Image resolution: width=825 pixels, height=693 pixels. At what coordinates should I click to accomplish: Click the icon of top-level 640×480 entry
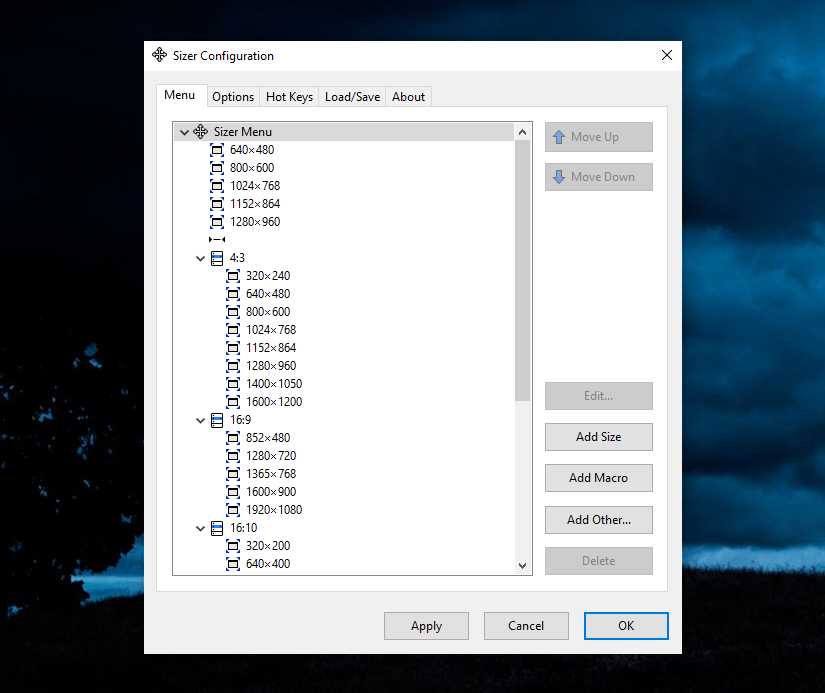tap(217, 150)
